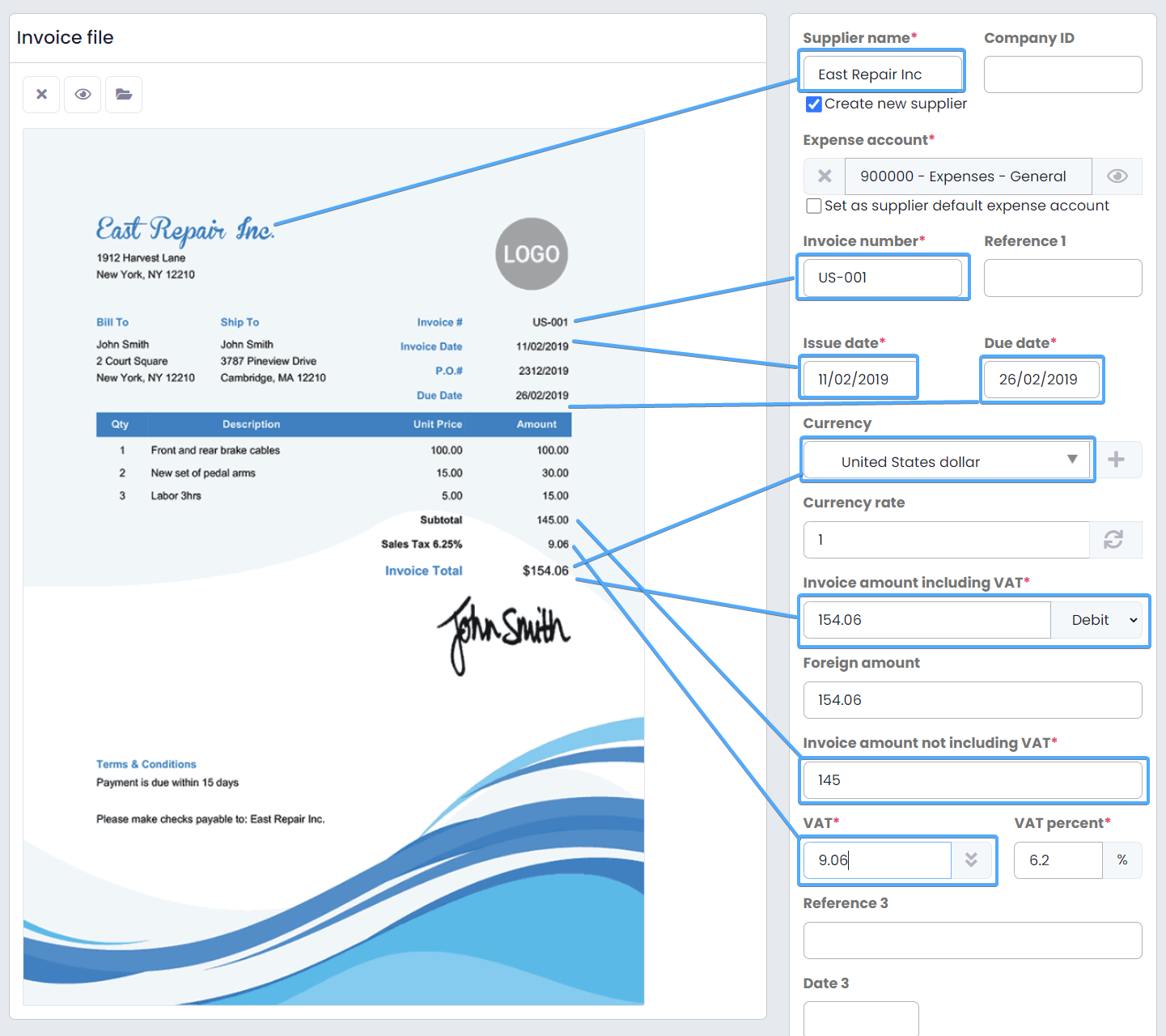Click the Reference 3 input field
The image size is (1166, 1036).
click(973, 940)
